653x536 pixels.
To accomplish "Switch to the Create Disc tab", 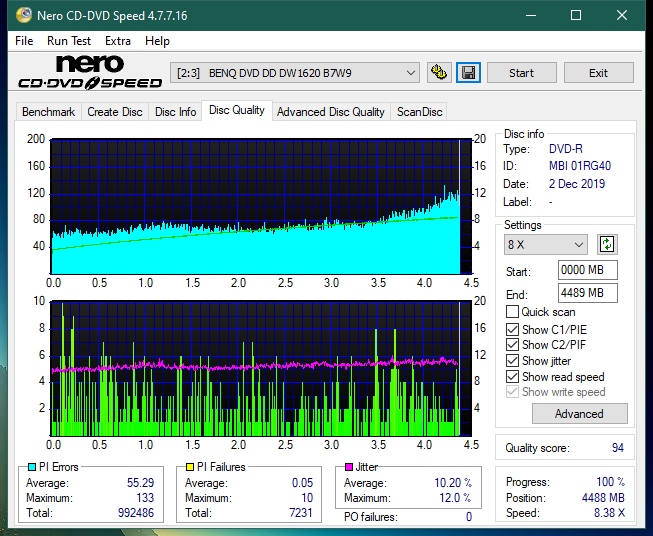I will (x=115, y=112).
